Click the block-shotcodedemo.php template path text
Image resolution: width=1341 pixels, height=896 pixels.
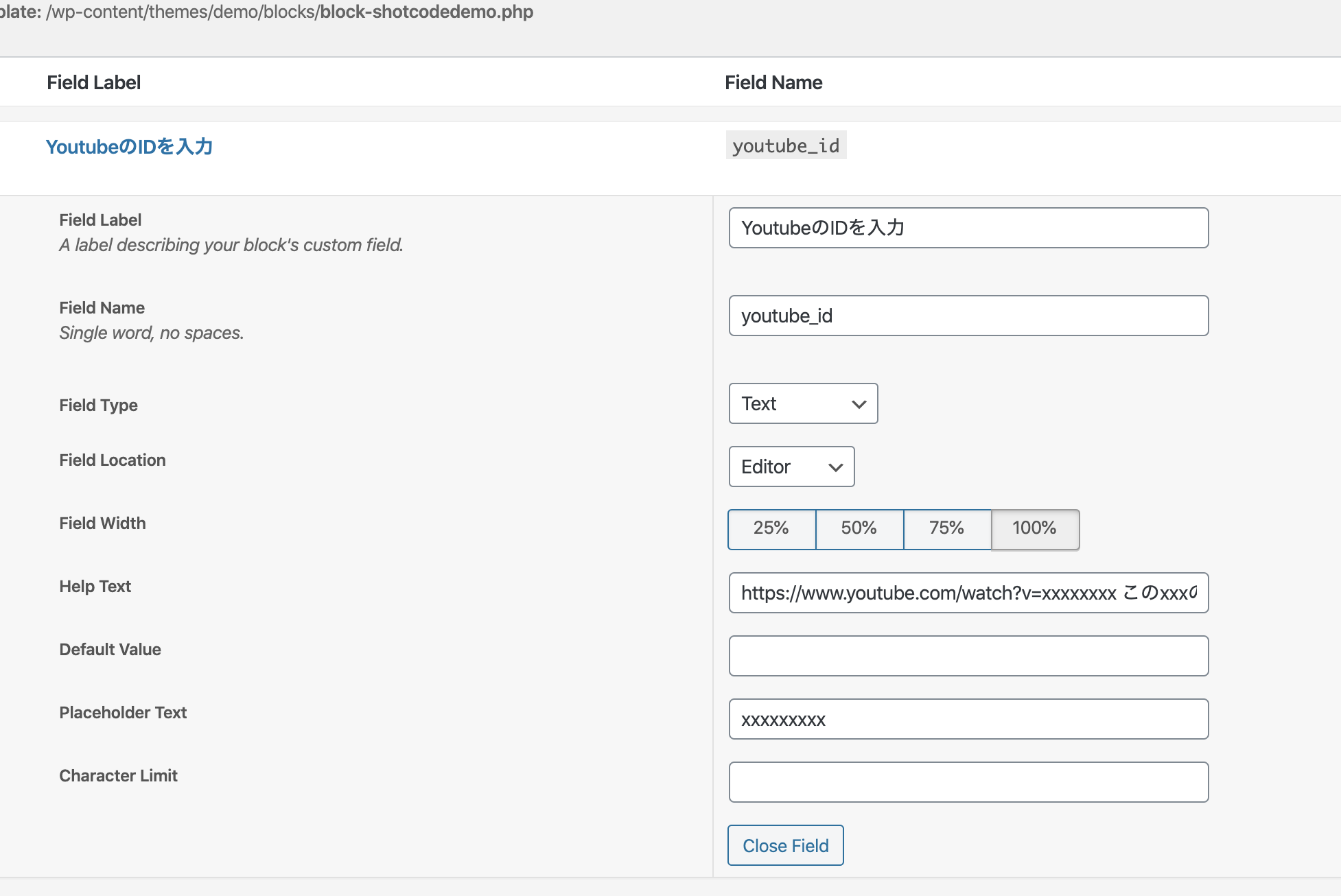[x=427, y=12]
